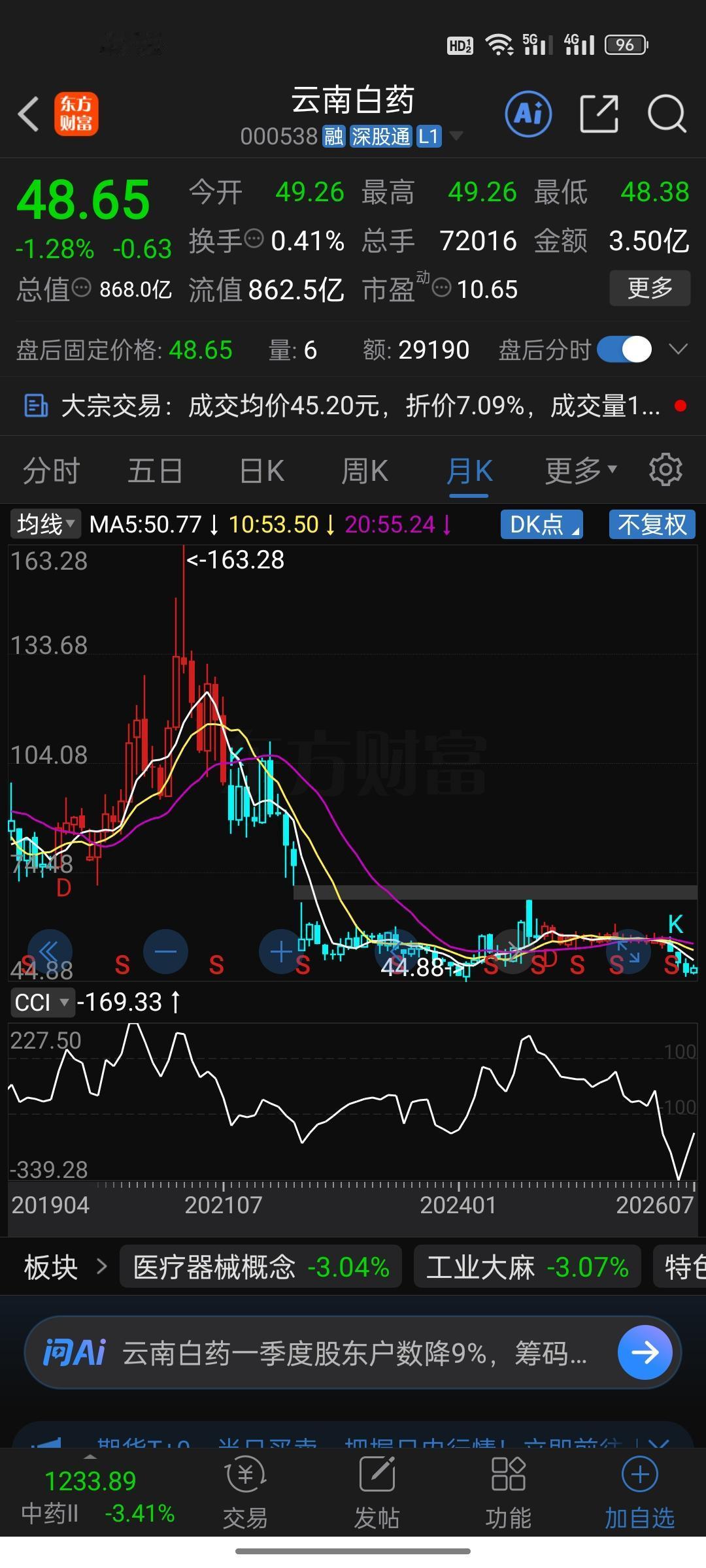Tap the 48.65 current price

point(83,199)
